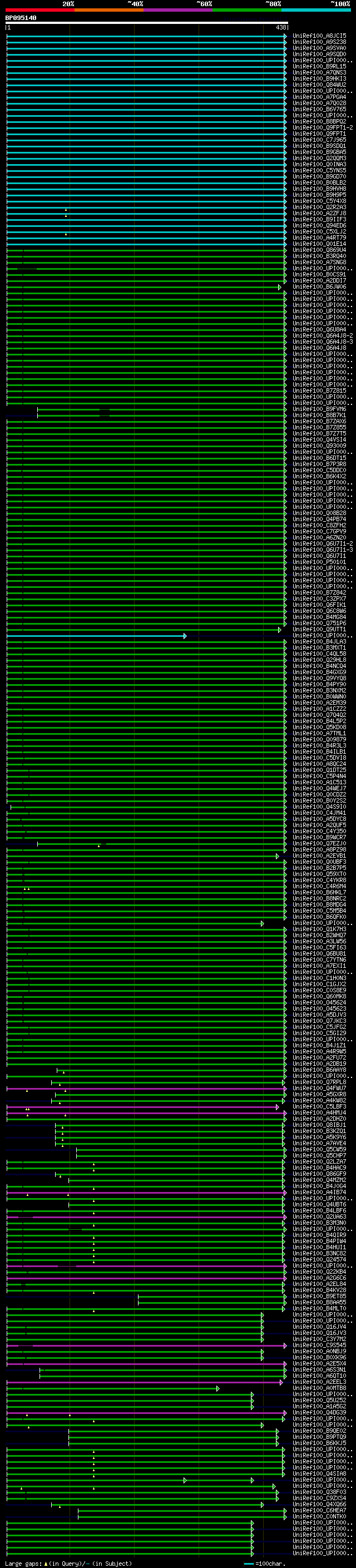The height and width of the screenshot is (1568, 356).
Task: Click the cyan alignment bar for UniRef100_A8JCI5
Action: 146,36
